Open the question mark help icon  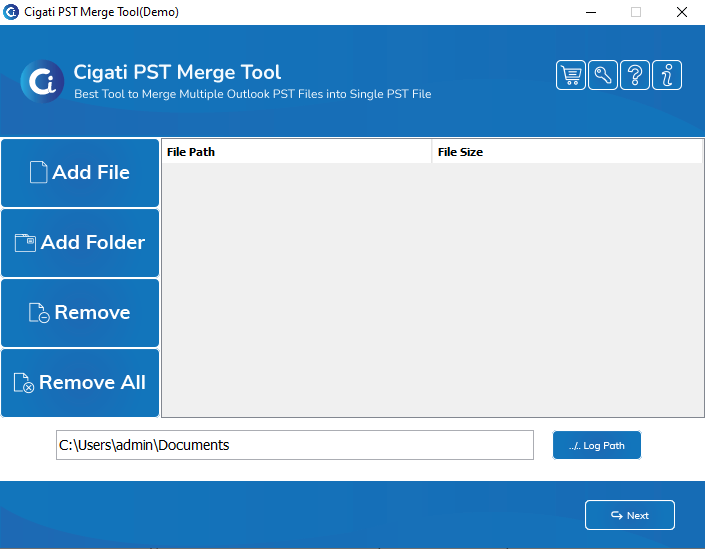click(634, 75)
